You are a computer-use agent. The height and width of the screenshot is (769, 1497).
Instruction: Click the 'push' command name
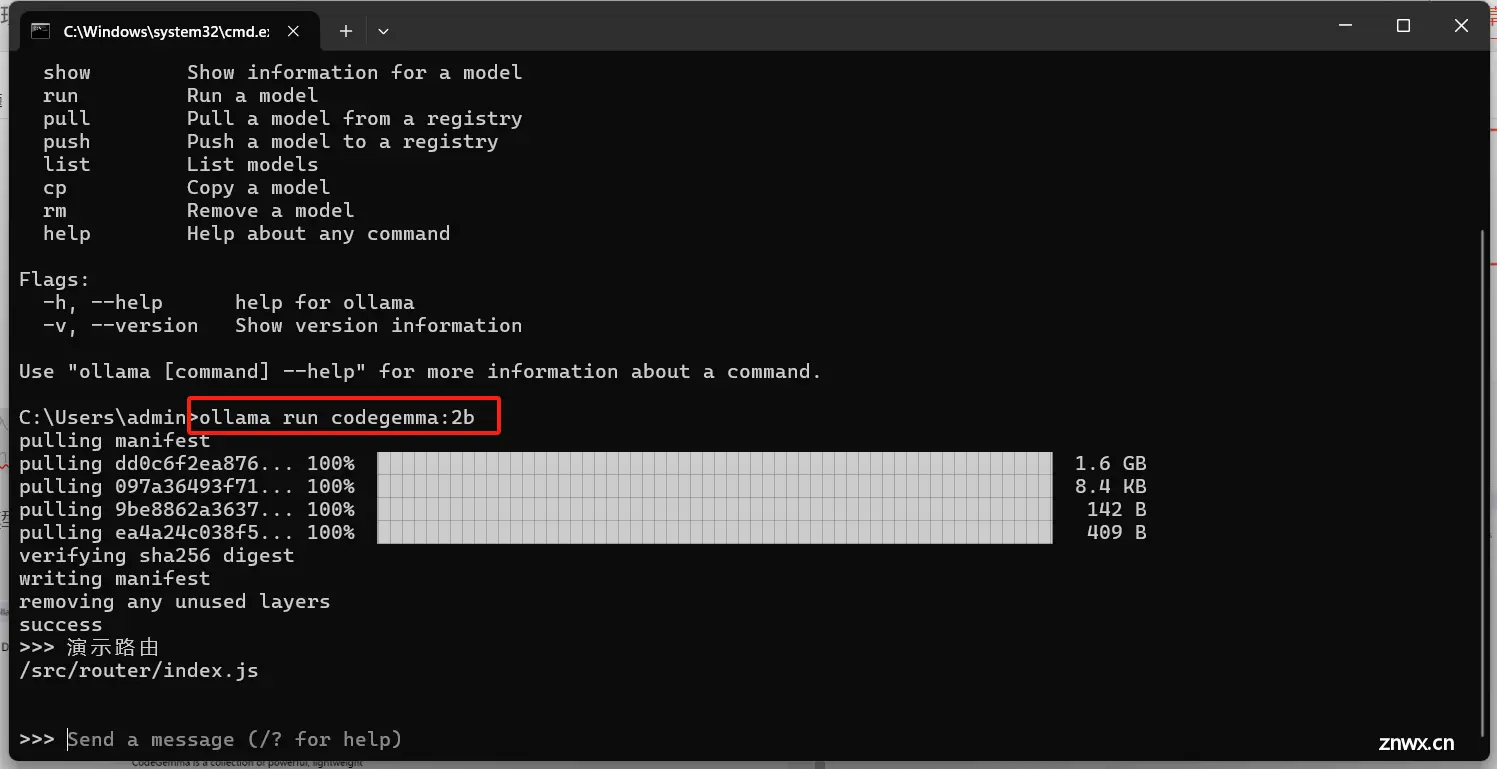(67, 141)
